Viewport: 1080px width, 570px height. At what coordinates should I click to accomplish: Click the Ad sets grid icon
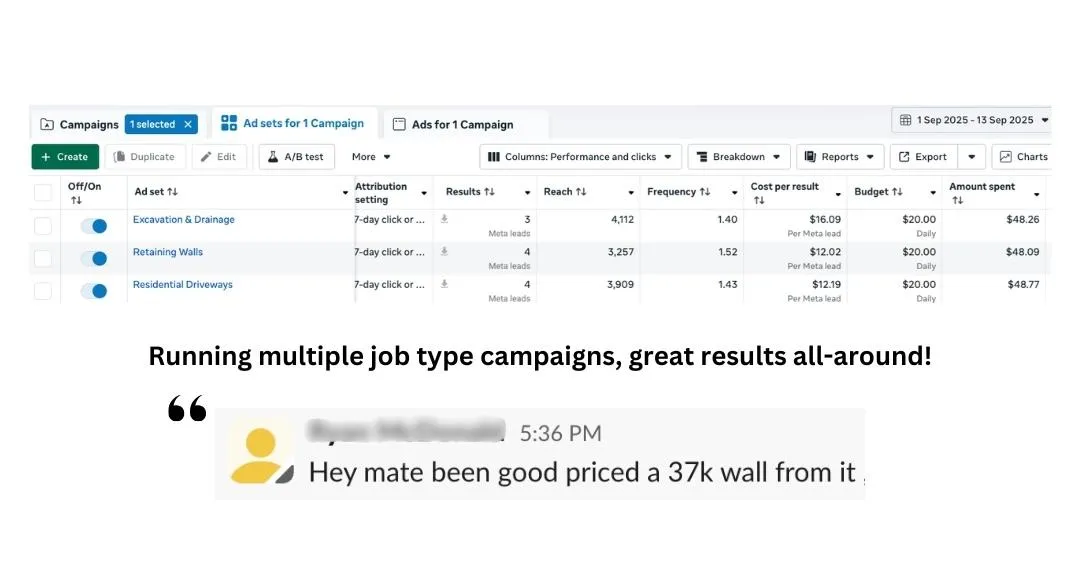[x=229, y=123]
